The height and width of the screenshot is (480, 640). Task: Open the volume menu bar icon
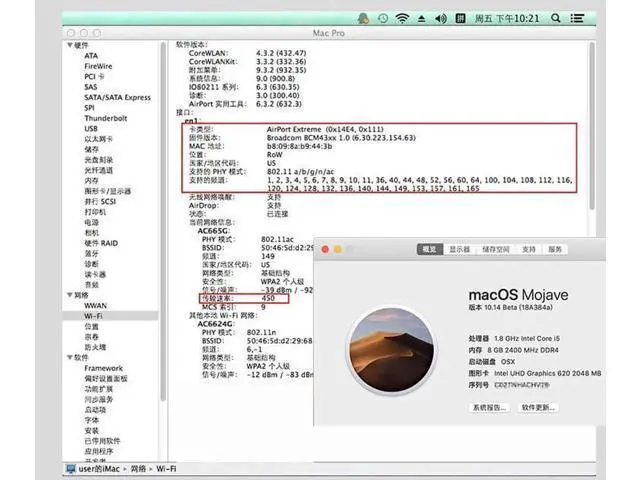tap(441, 18)
